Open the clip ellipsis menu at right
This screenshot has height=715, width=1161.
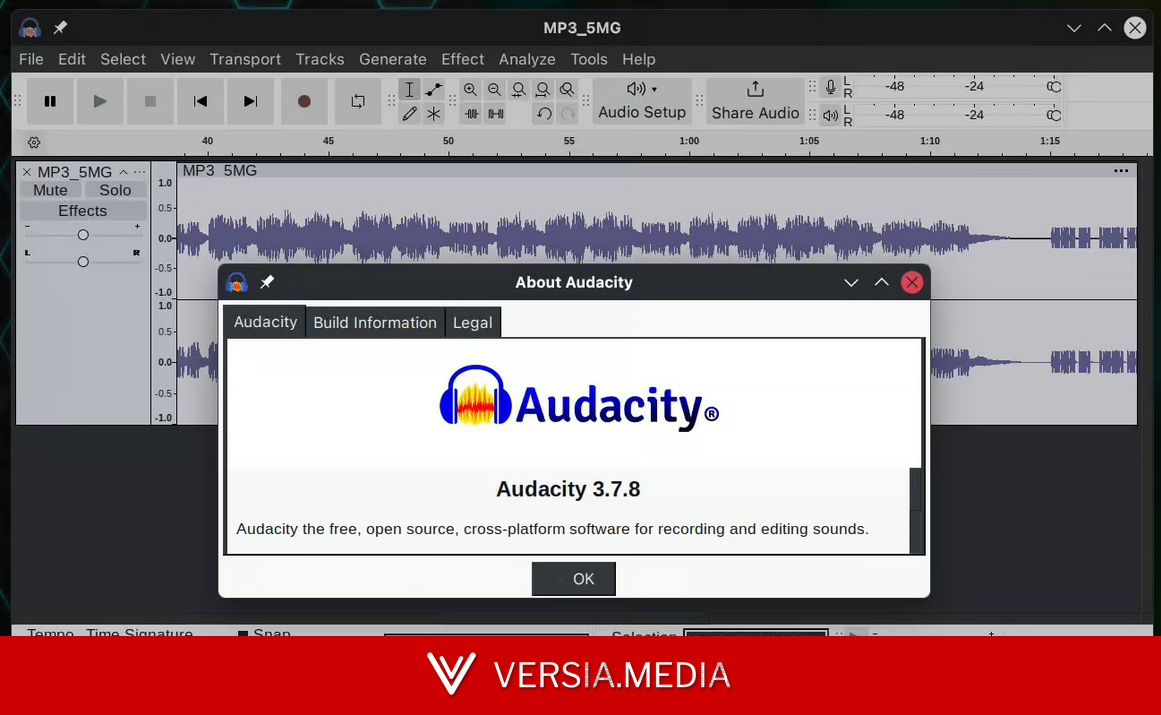pyautogui.click(x=1121, y=170)
